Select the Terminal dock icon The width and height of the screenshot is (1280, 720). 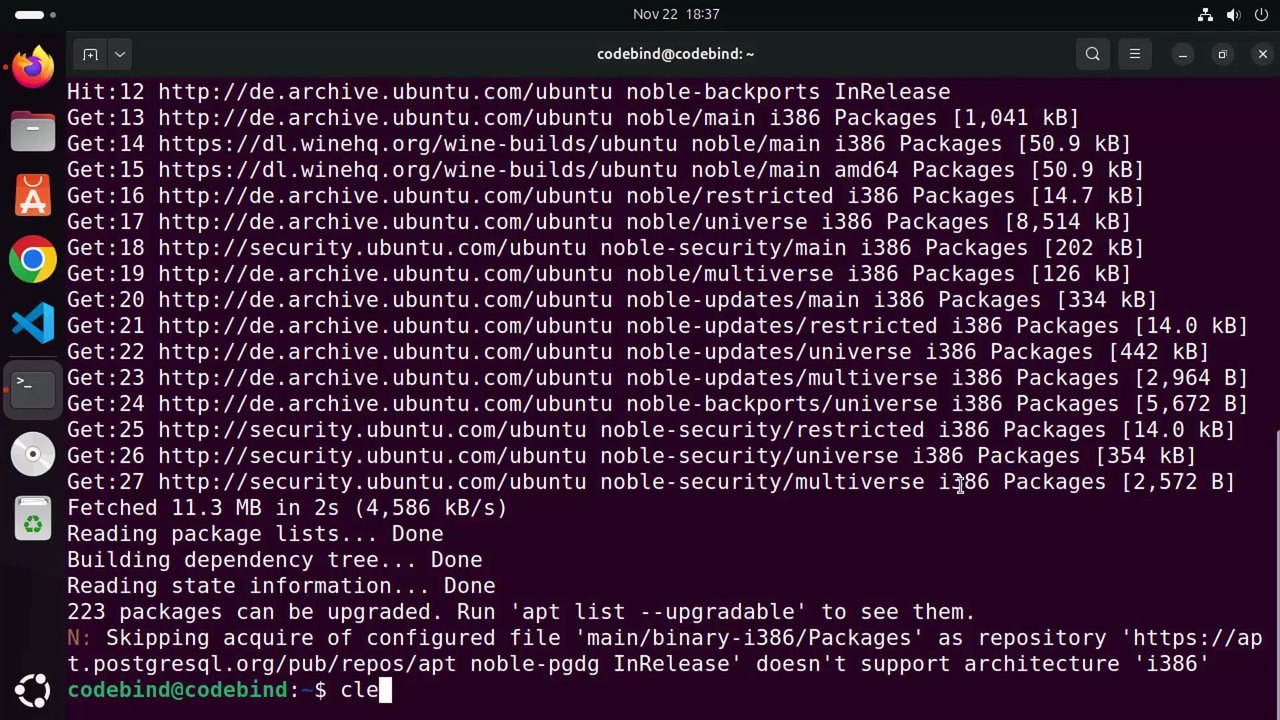[x=33, y=389]
